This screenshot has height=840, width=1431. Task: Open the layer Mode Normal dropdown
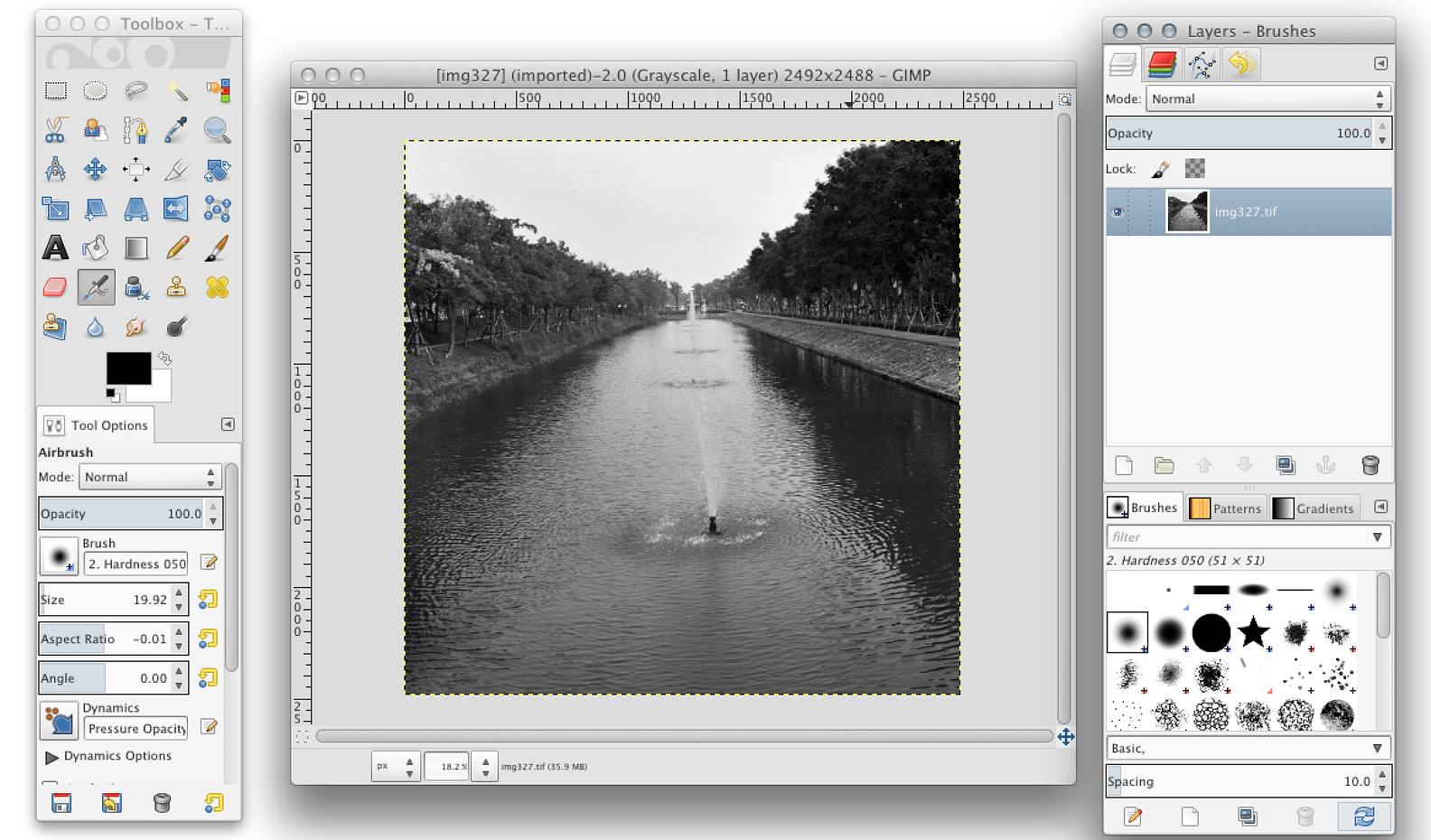(1267, 99)
